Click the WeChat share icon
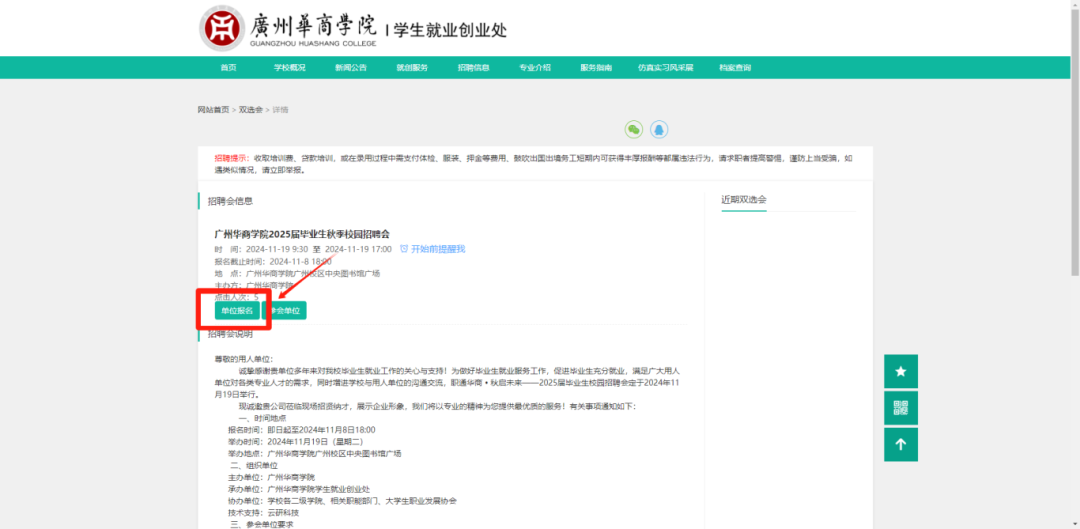 point(633,129)
